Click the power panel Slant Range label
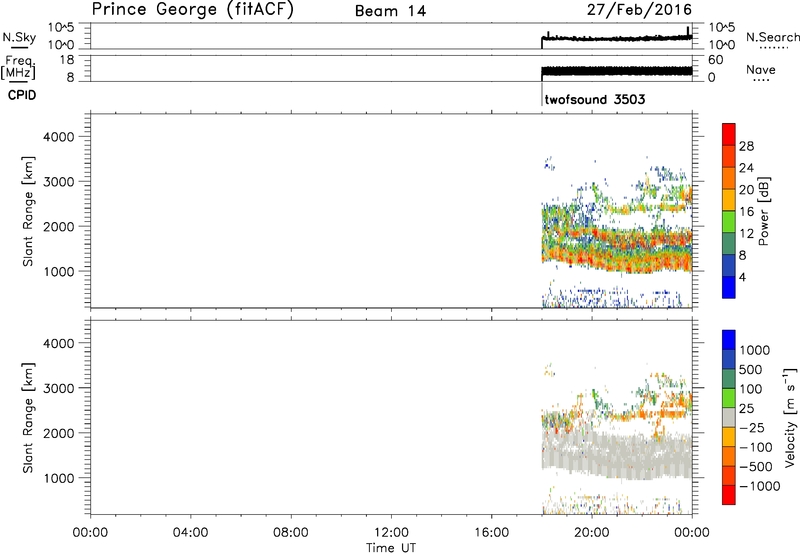This screenshot has height=554, width=800. tap(28, 211)
